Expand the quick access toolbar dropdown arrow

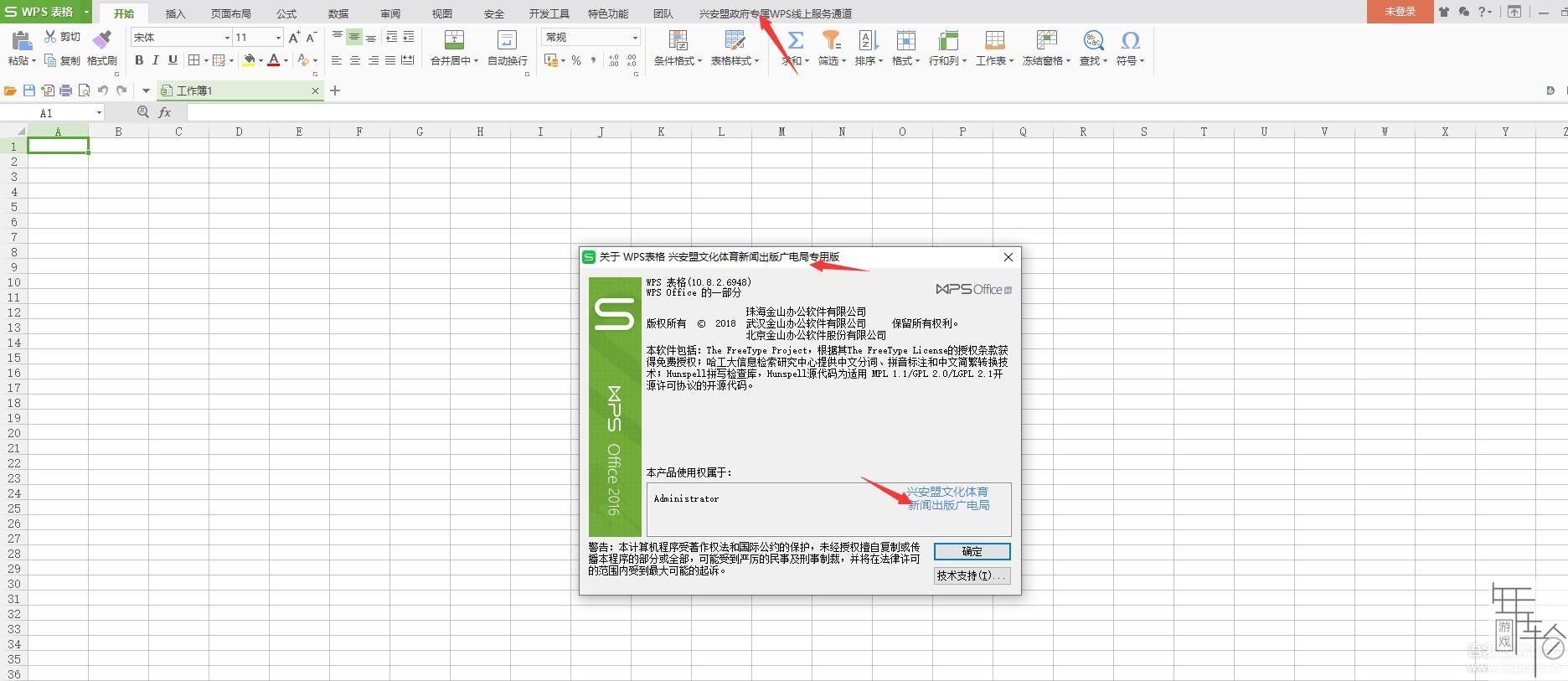146,90
